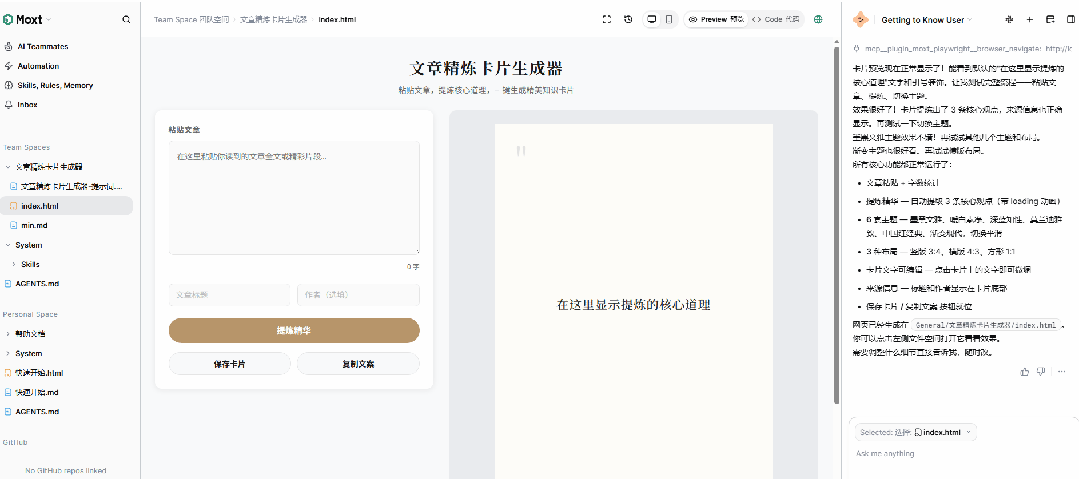
Task: Open min.md in the file tree
Action: click(34, 225)
